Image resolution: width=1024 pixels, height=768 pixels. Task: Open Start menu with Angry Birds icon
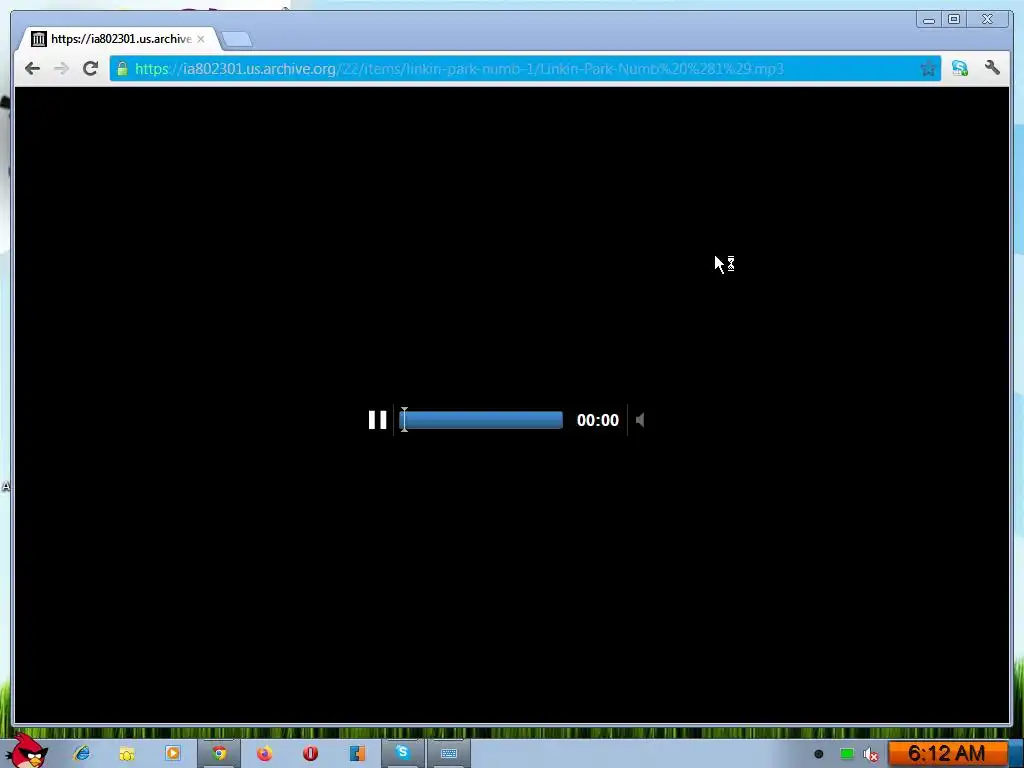click(26, 751)
